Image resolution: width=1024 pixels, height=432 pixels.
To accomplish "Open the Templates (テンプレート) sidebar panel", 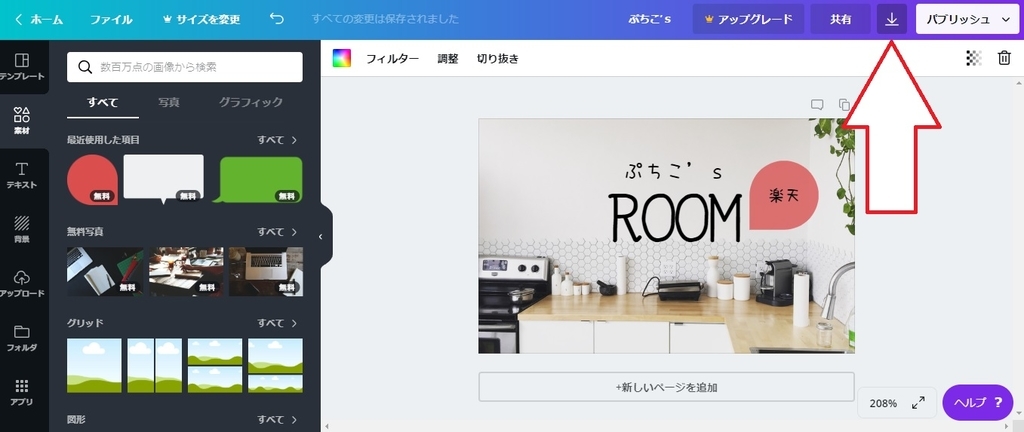I will pyautogui.click(x=22, y=67).
